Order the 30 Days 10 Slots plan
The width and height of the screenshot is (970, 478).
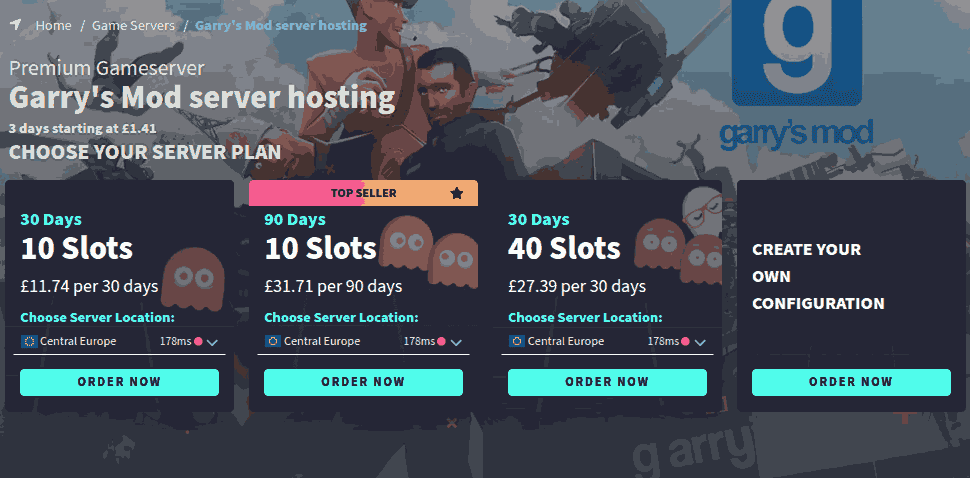119,382
